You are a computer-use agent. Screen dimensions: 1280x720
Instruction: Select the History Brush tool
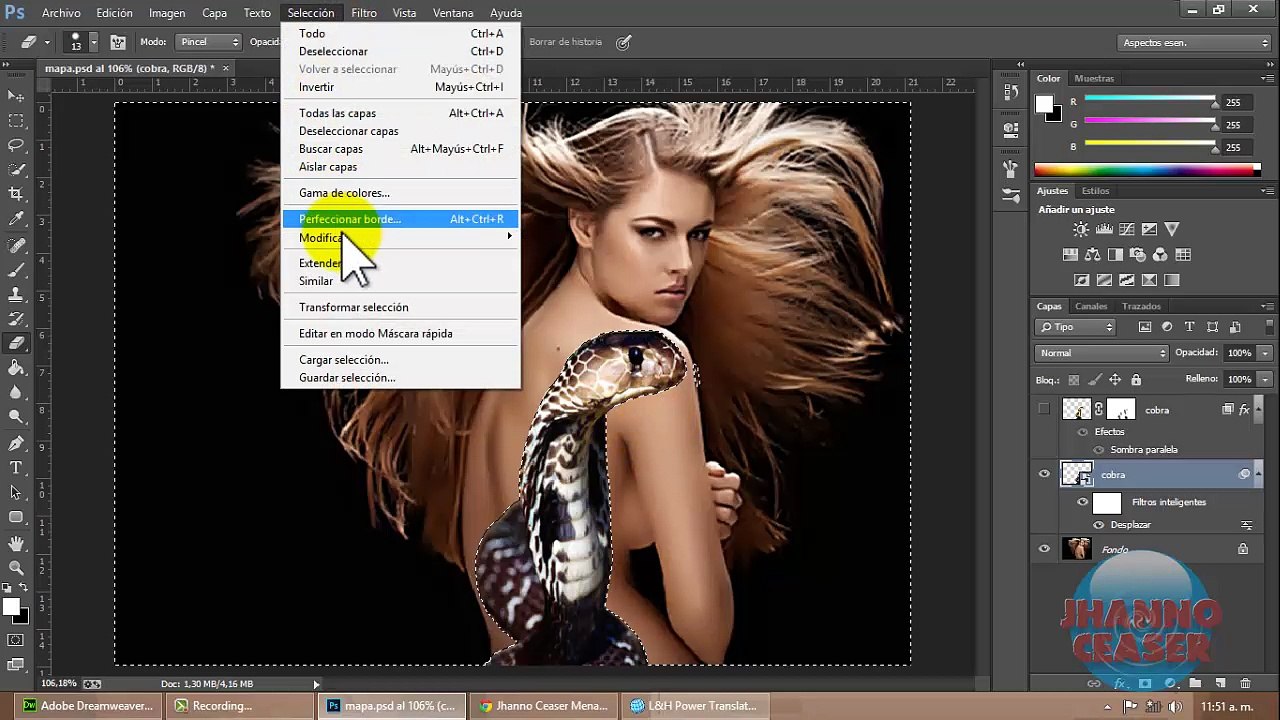[16, 320]
